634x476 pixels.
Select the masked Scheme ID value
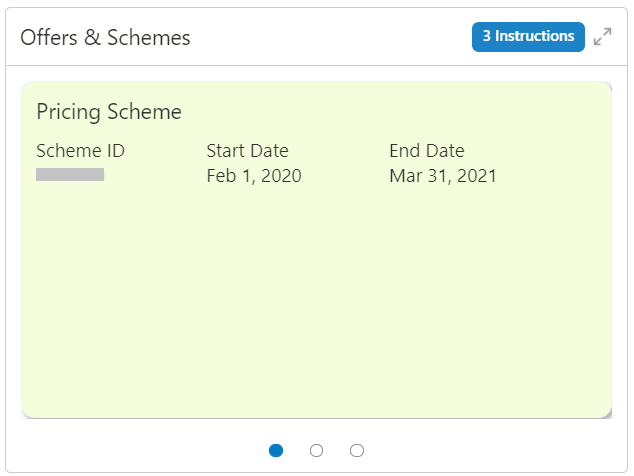(x=70, y=175)
